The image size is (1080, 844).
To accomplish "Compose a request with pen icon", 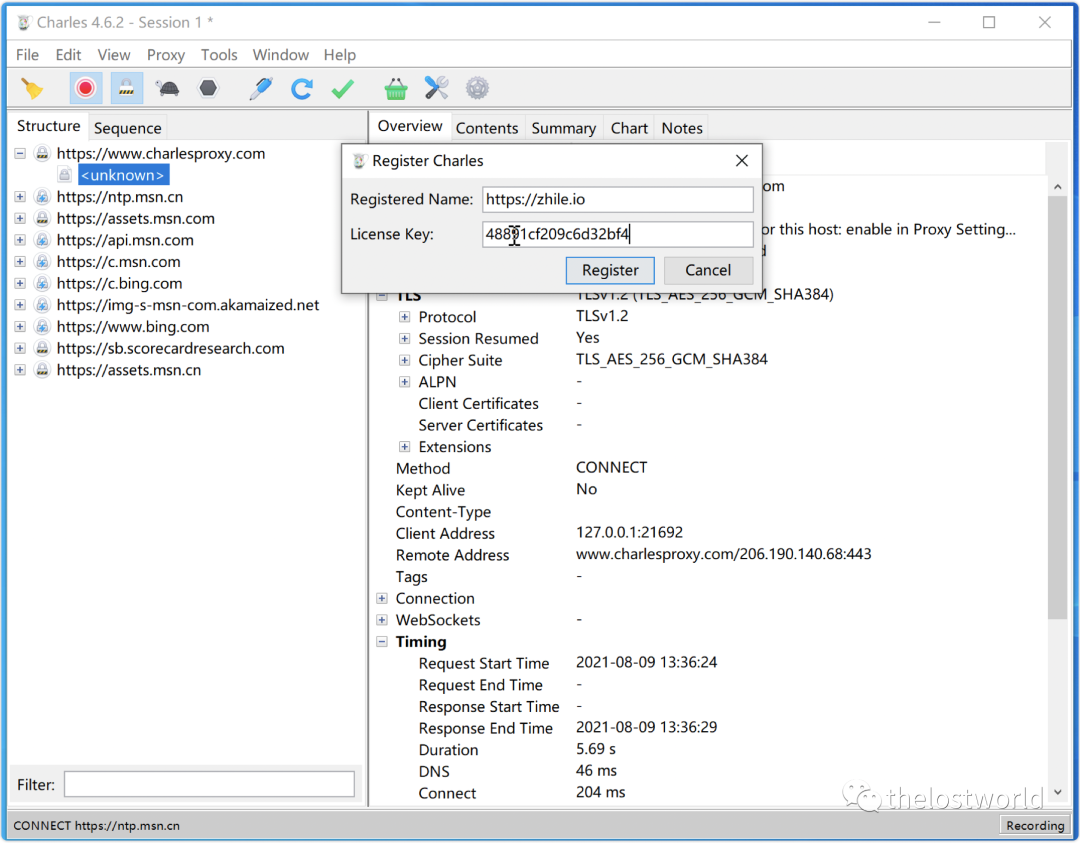I will point(261,88).
